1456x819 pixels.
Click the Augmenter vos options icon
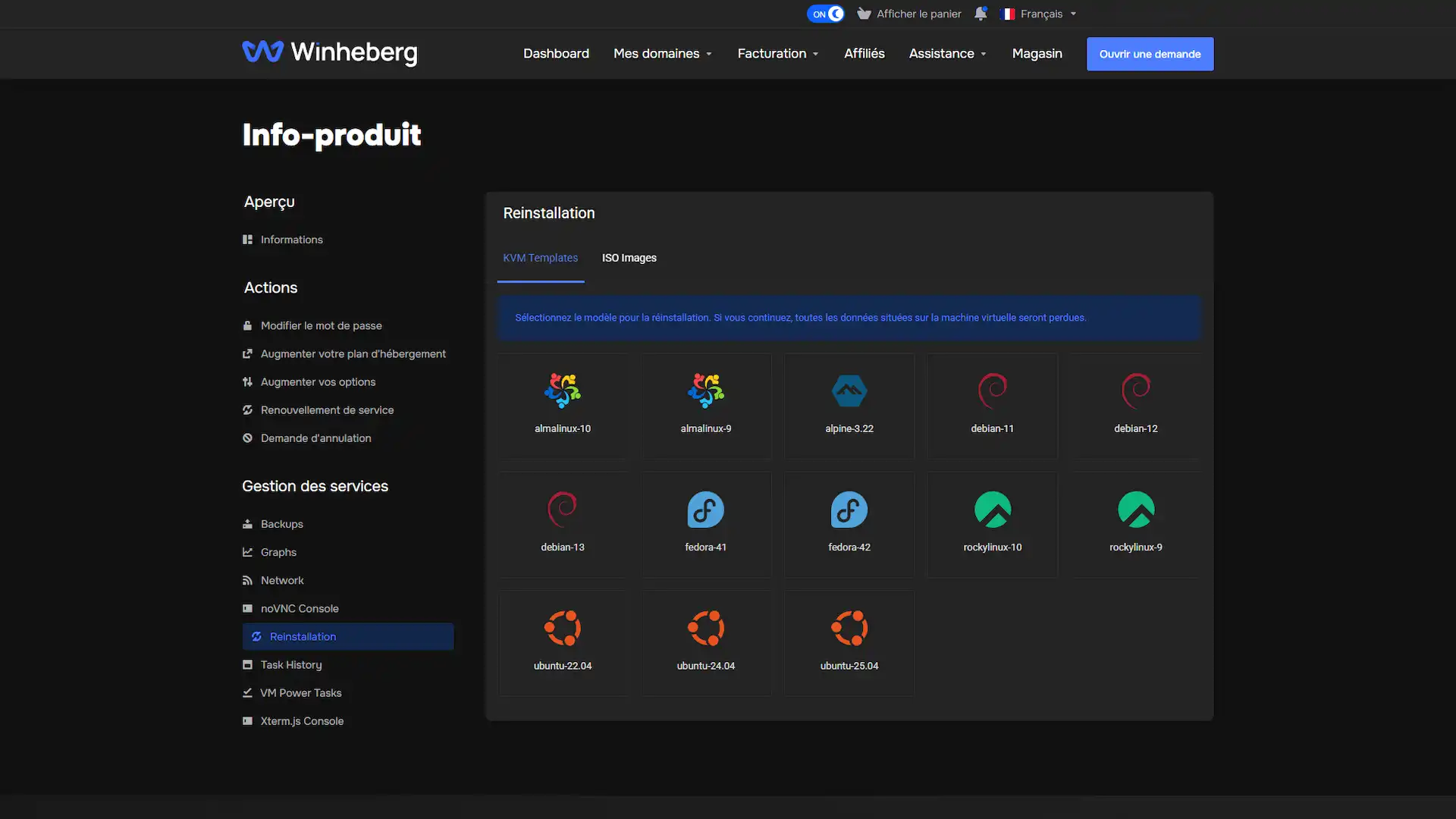pos(247,382)
